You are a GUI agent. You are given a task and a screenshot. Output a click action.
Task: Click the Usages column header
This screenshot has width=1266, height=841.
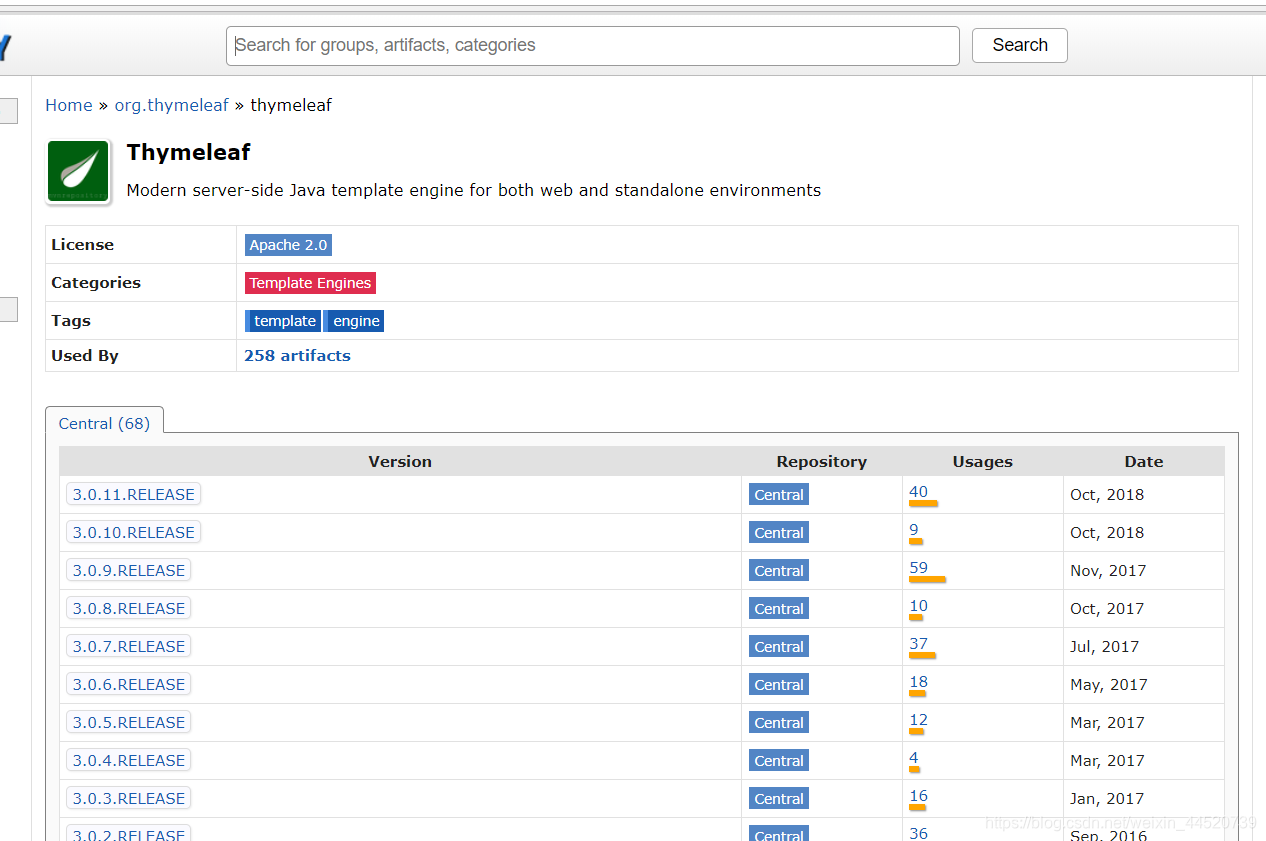click(x=983, y=462)
